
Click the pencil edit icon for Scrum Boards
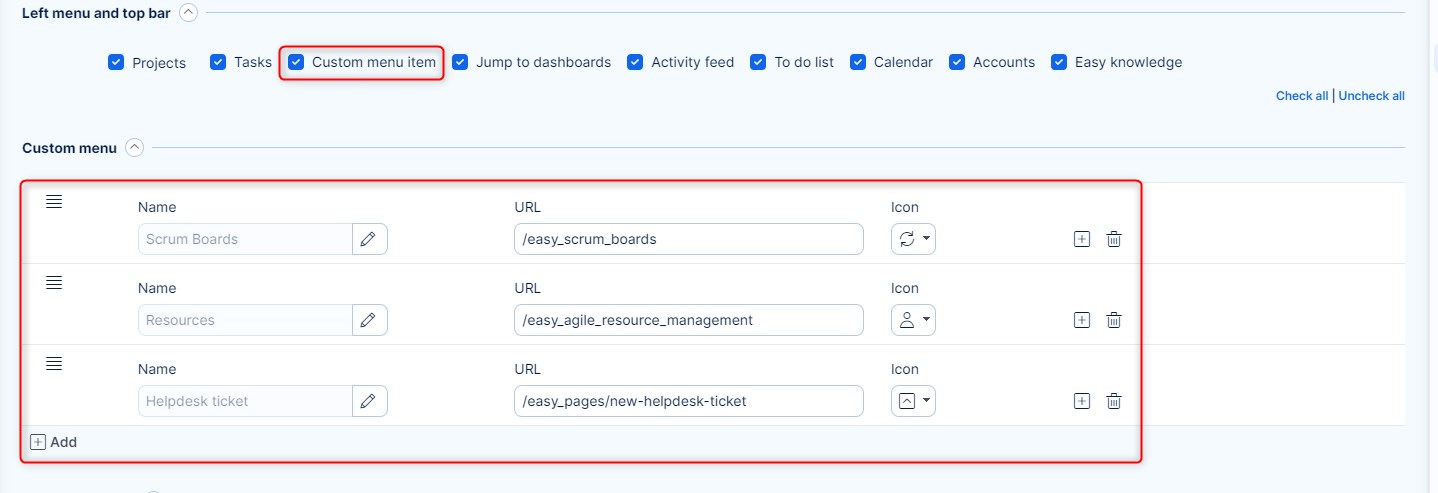tap(369, 239)
